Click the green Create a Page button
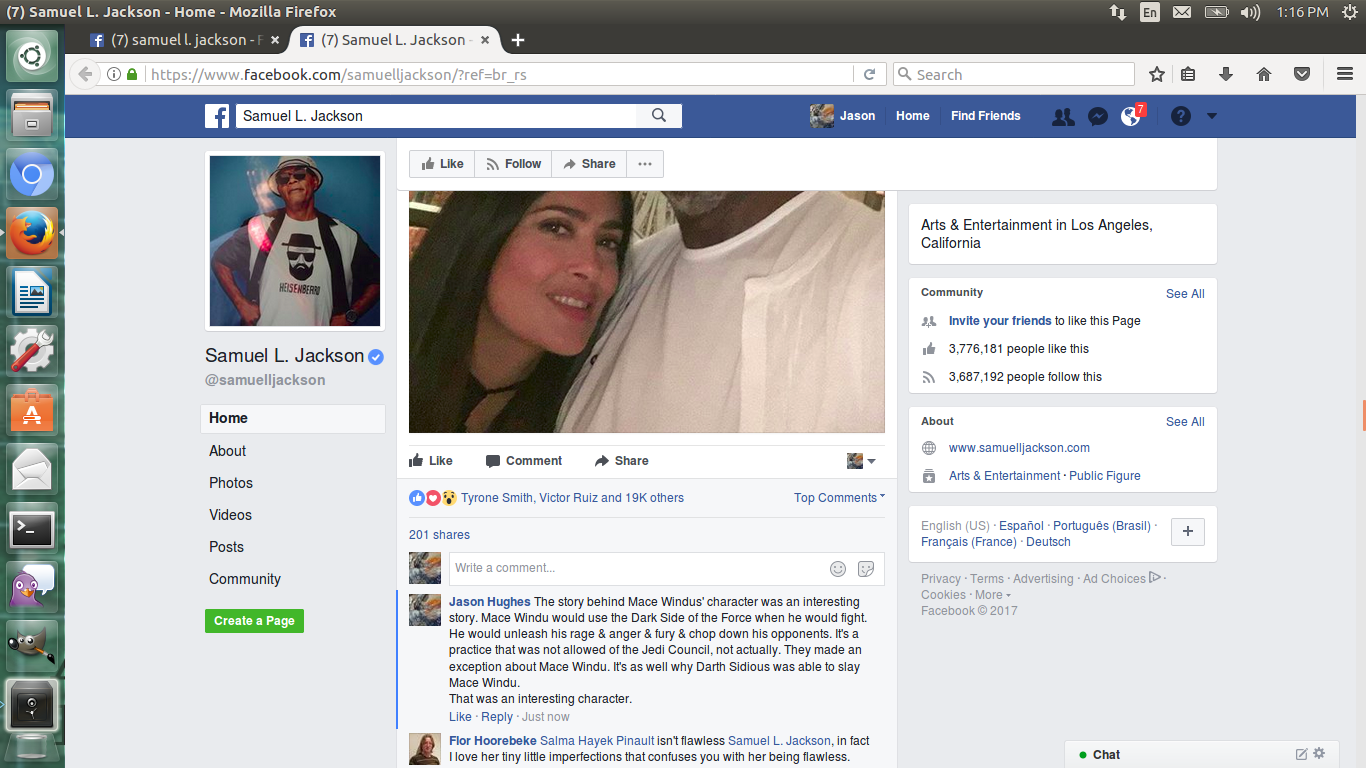The width and height of the screenshot is (1366, 768). tap(254, 621)
